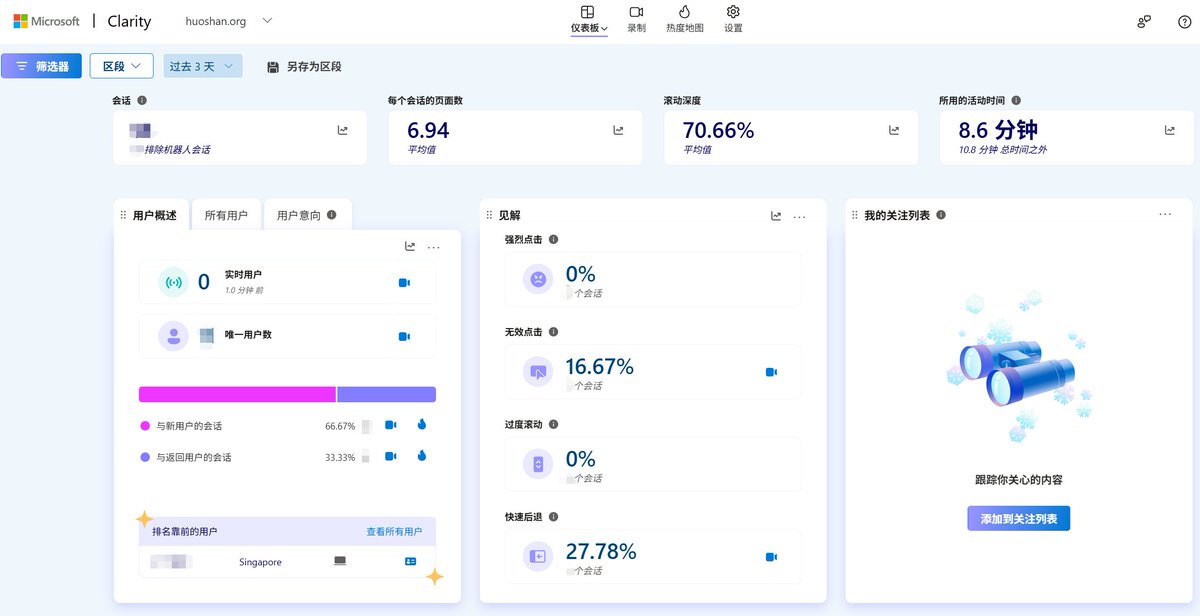The width and height of the screenshot is (1200, 616).
Task: Click the heatmap flame icon for 与新用户的会话
Action: [x=421, y=425]
